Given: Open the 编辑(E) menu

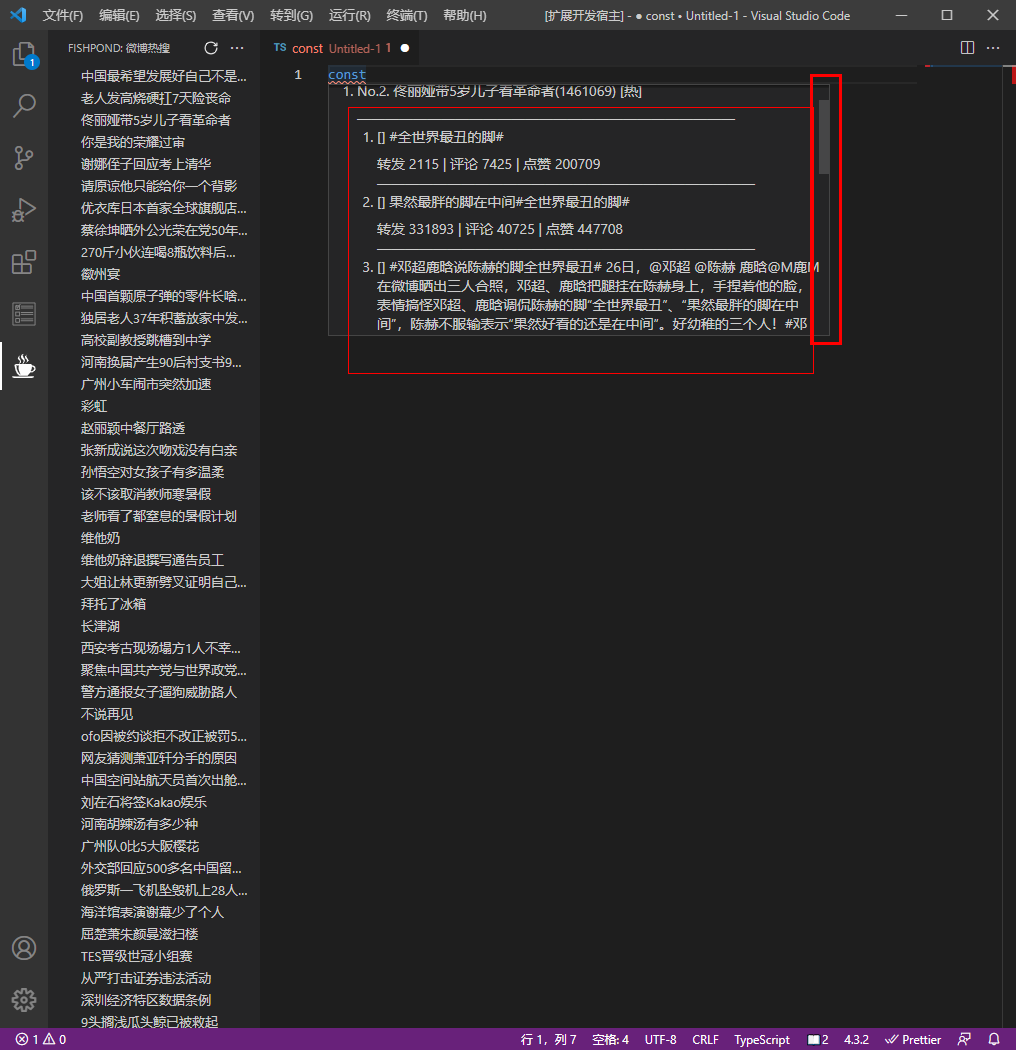Looking at the screenshot, I should click(x=119, y=15).
